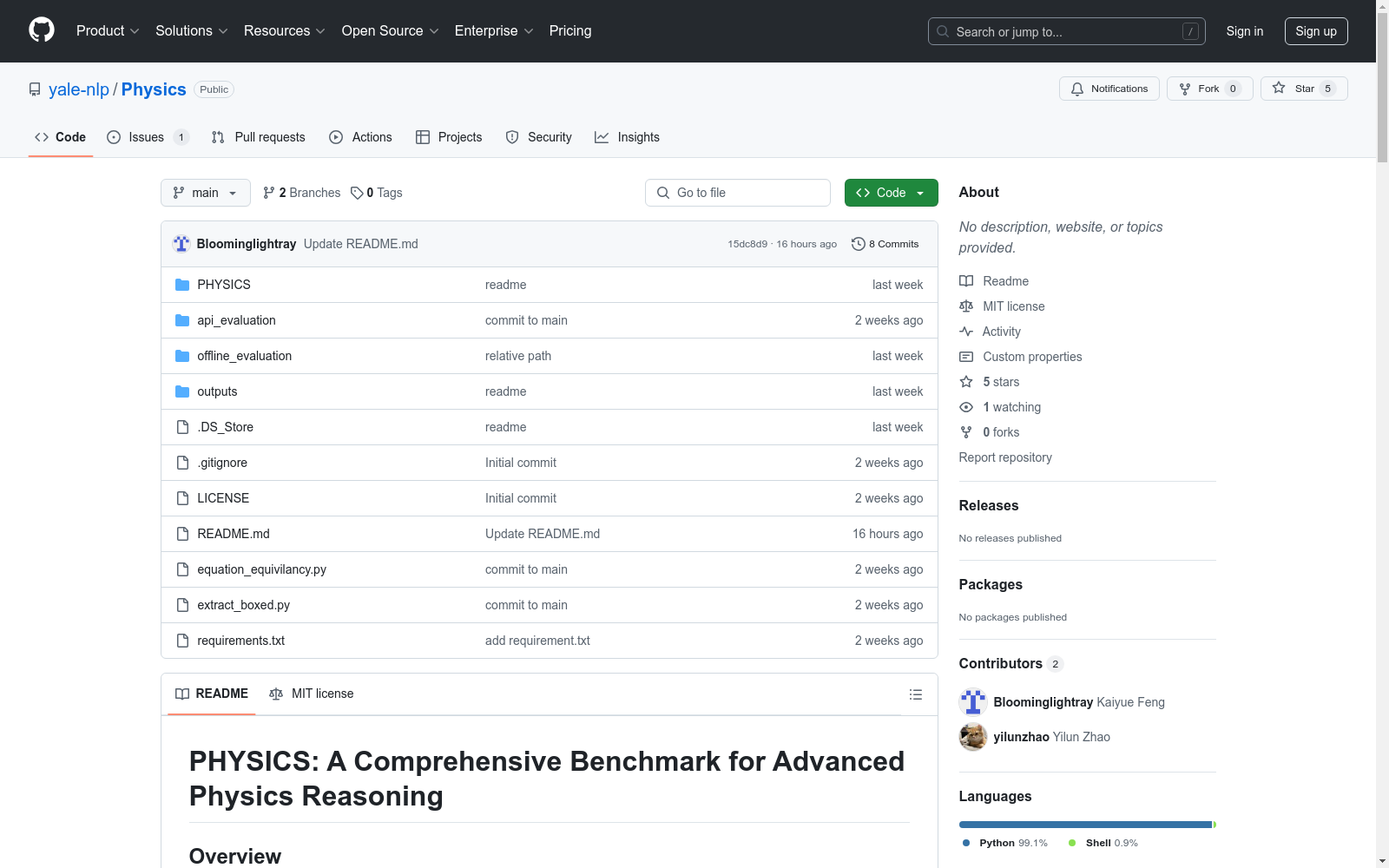Viewport: 1389px width, 868px height.
Task: Switch to the Issues tab
Action: point(148,137)
